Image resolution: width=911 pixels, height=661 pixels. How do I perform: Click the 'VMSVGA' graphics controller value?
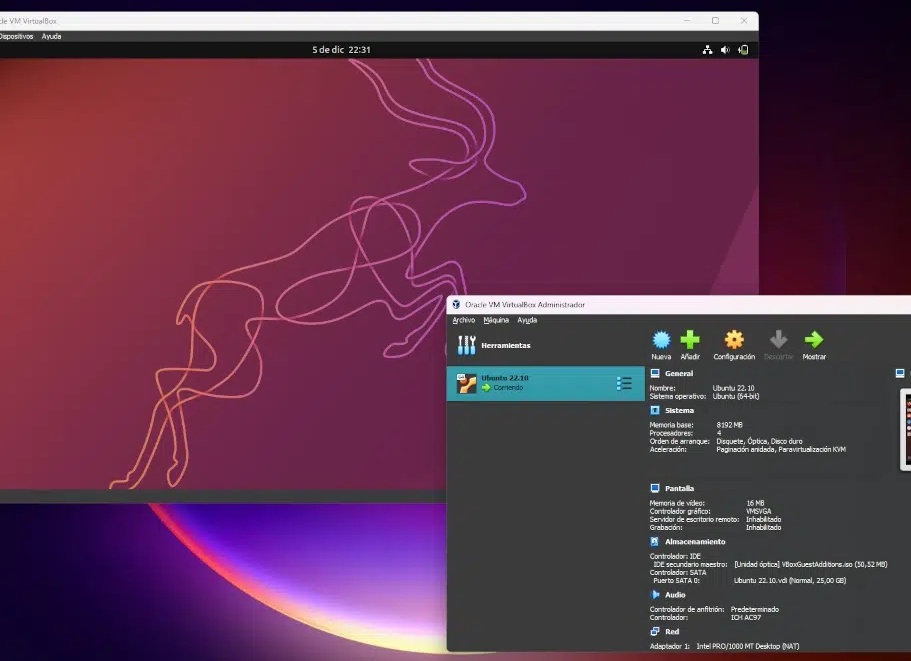[x=758, y=512]
